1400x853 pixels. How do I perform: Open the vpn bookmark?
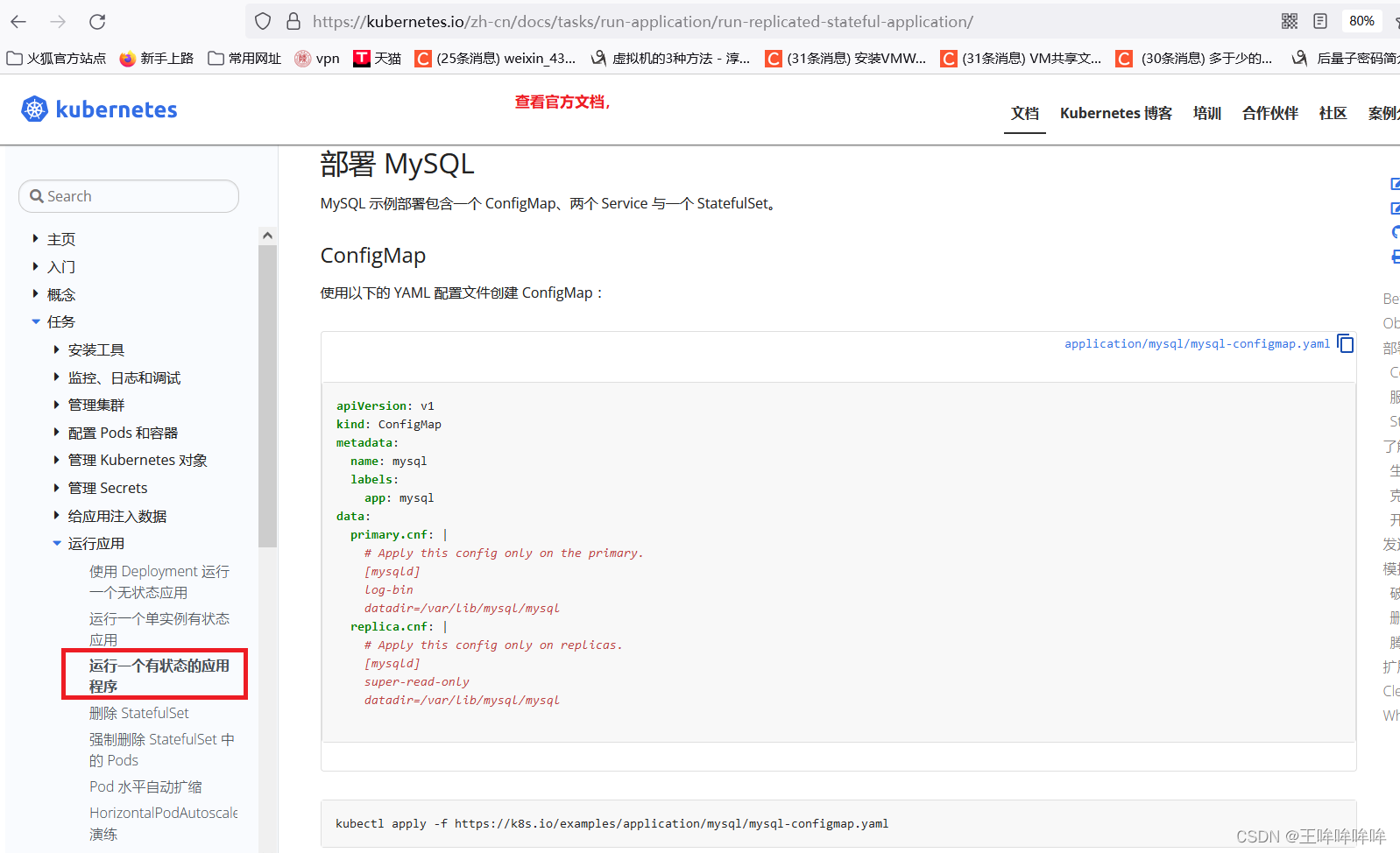click(317, 58)
